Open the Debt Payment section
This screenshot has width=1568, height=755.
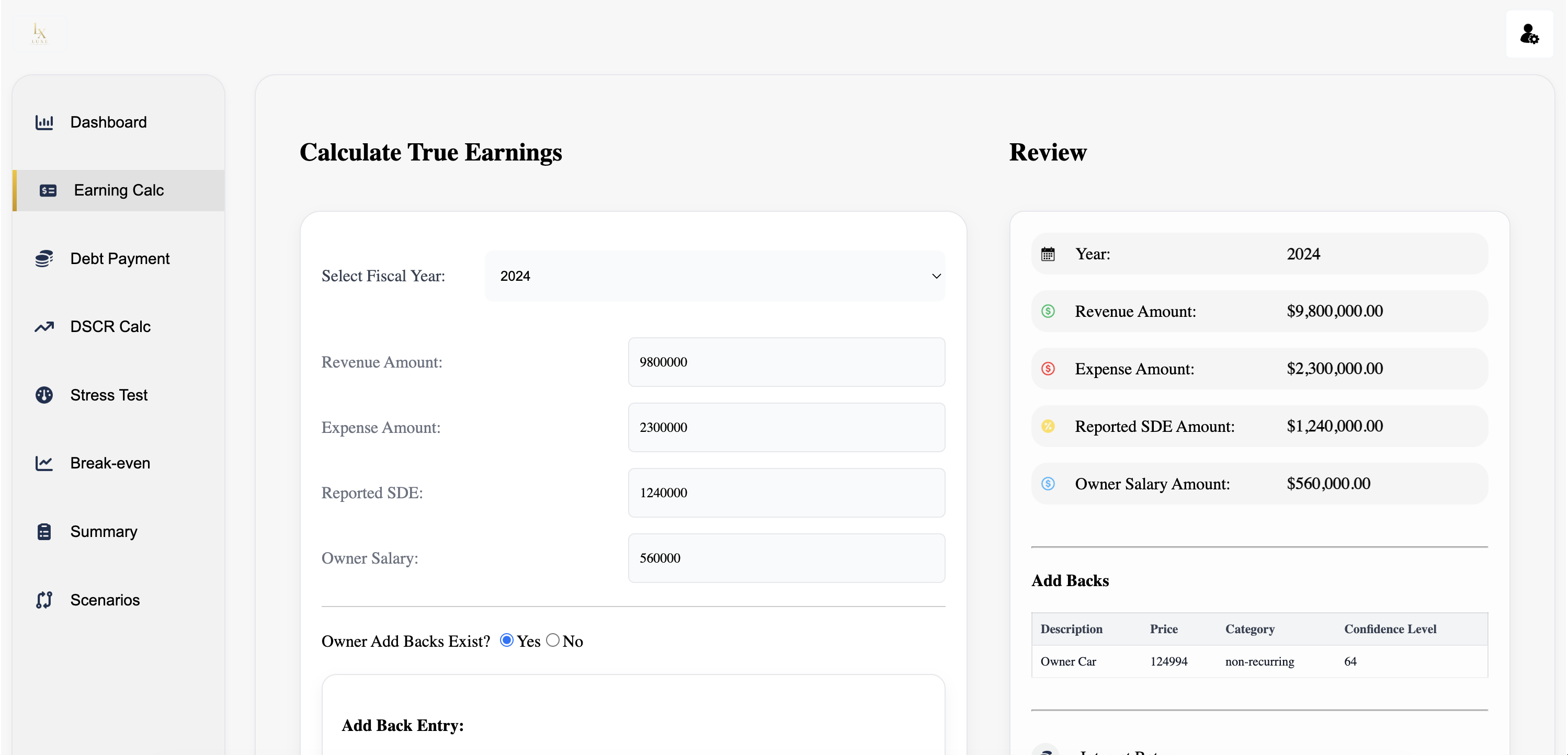coord(119,259)
